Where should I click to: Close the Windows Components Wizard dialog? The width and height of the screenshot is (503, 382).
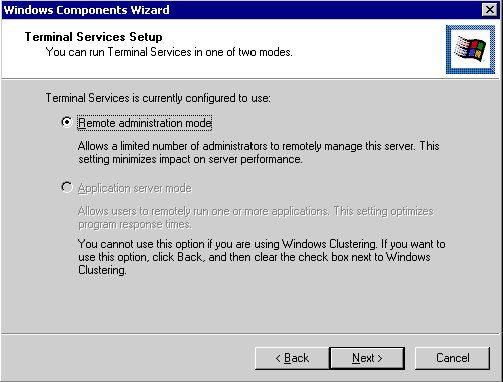pos(489,10)
